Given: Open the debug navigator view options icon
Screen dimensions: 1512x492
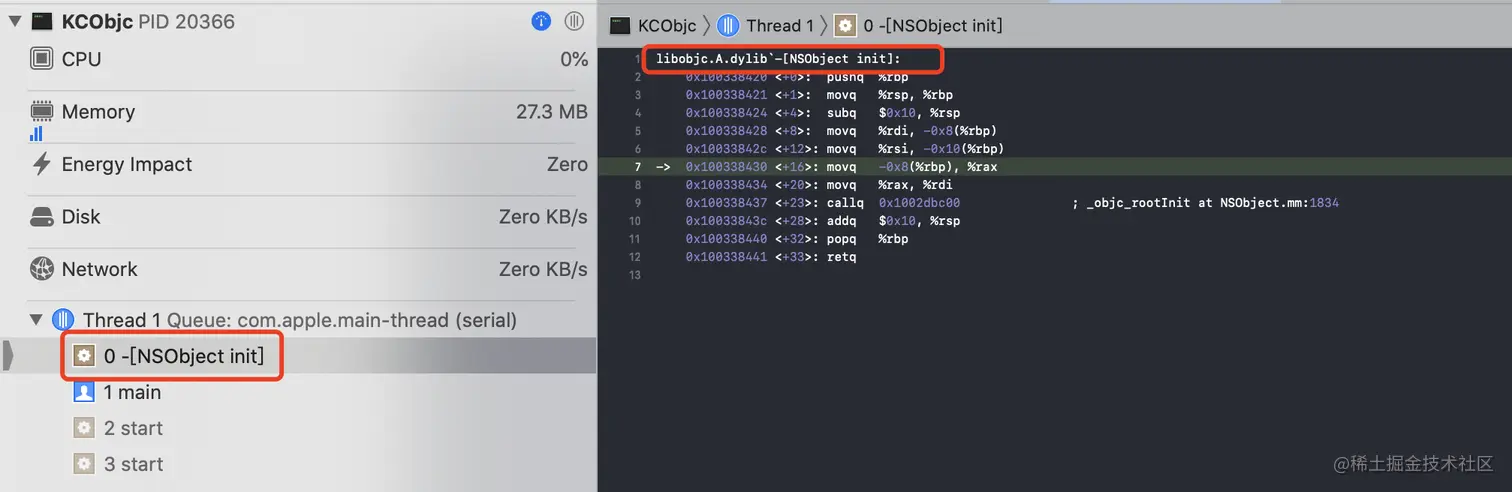Looking at the screenshot, I should pos(574,21).
